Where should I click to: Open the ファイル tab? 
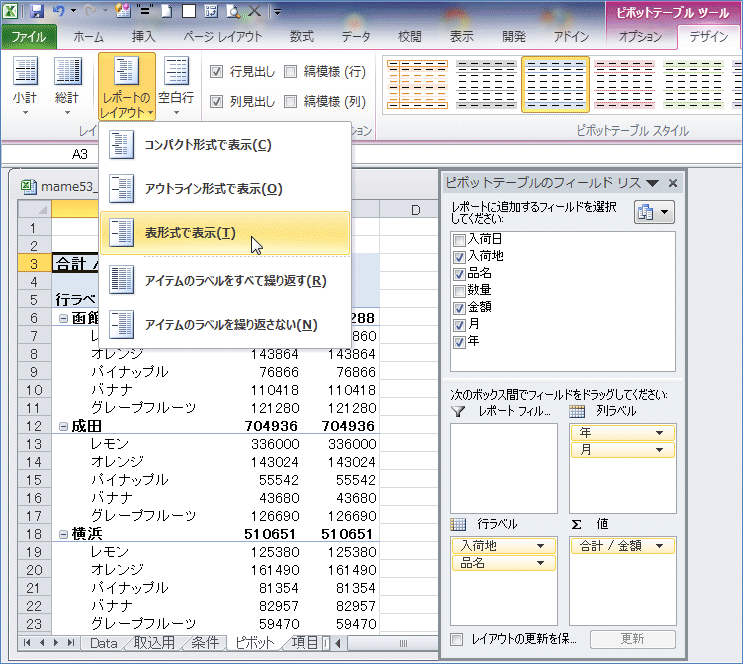click(29, 37)
